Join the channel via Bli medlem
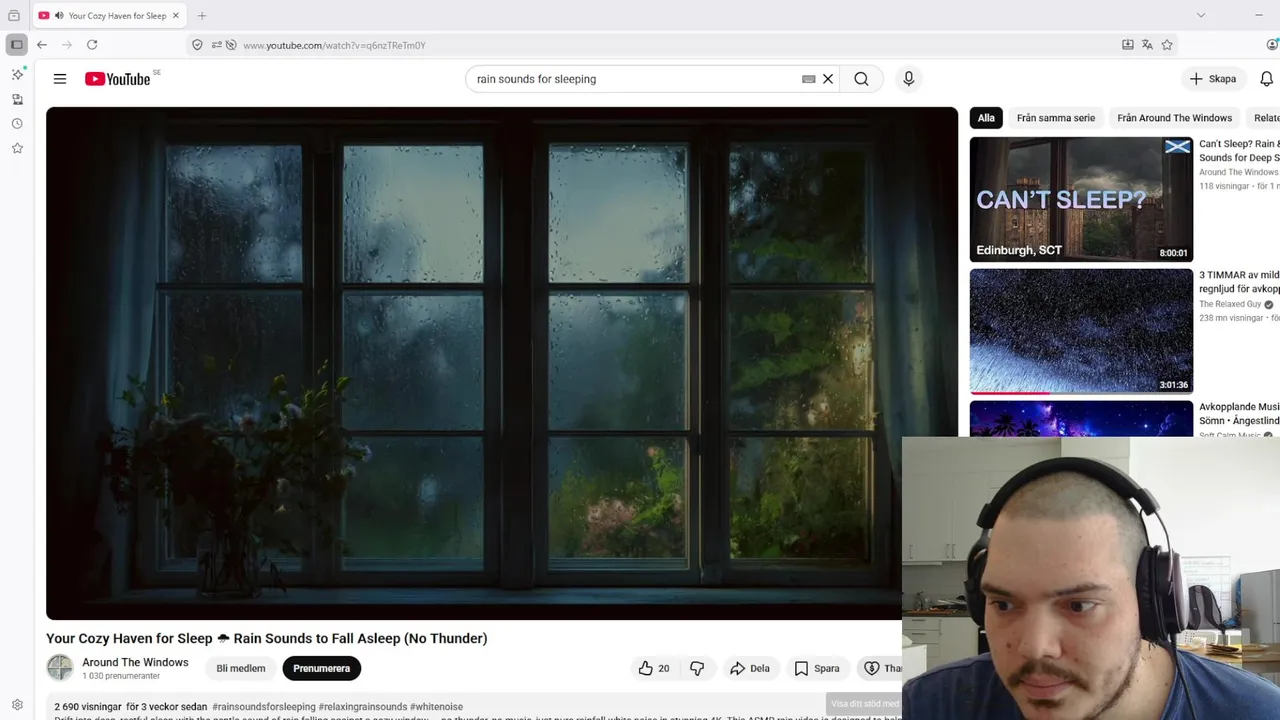This screenshot has width=1280, height=720. point(241,668)
